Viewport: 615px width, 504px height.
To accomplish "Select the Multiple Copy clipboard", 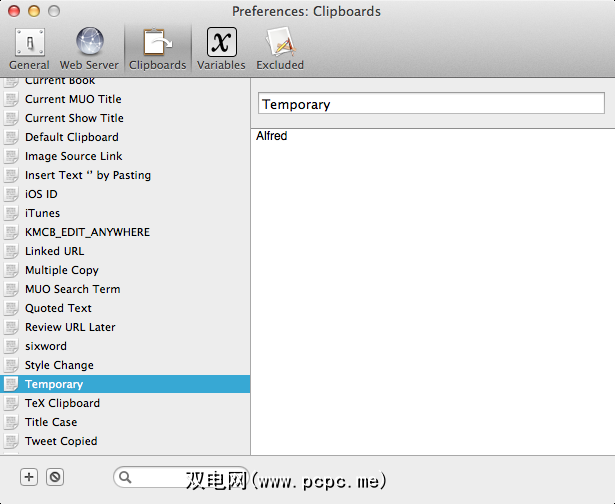I will pos(125,270).
